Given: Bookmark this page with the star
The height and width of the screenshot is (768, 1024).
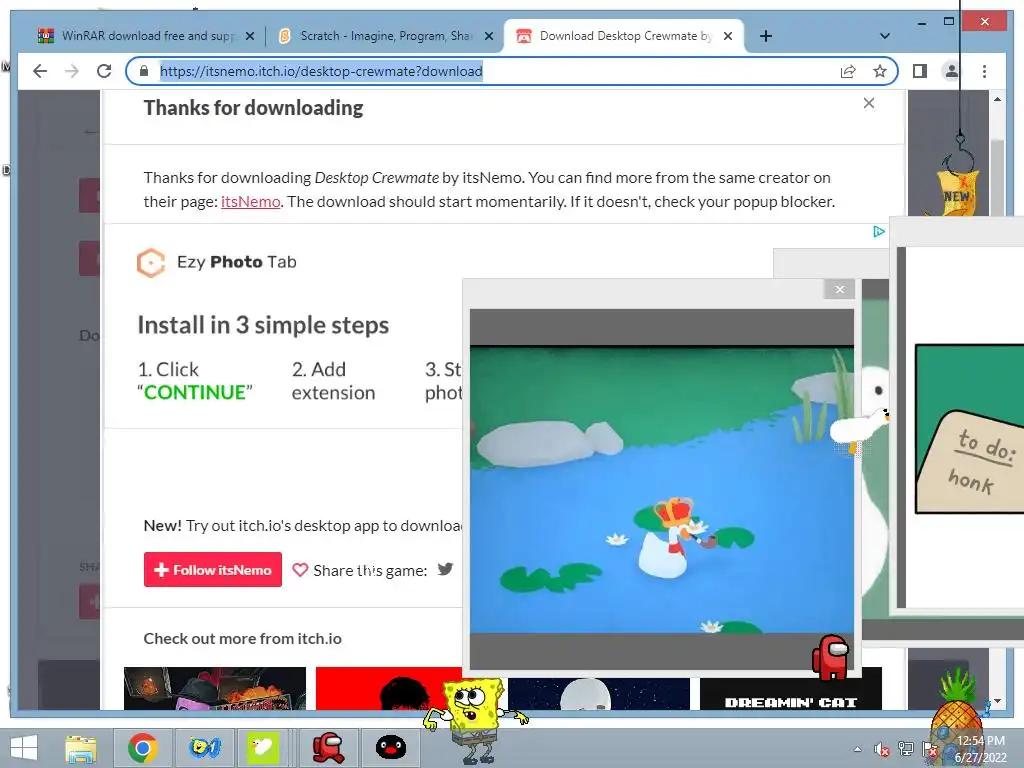Looking at the screenshot, I should tap(880, 71).
